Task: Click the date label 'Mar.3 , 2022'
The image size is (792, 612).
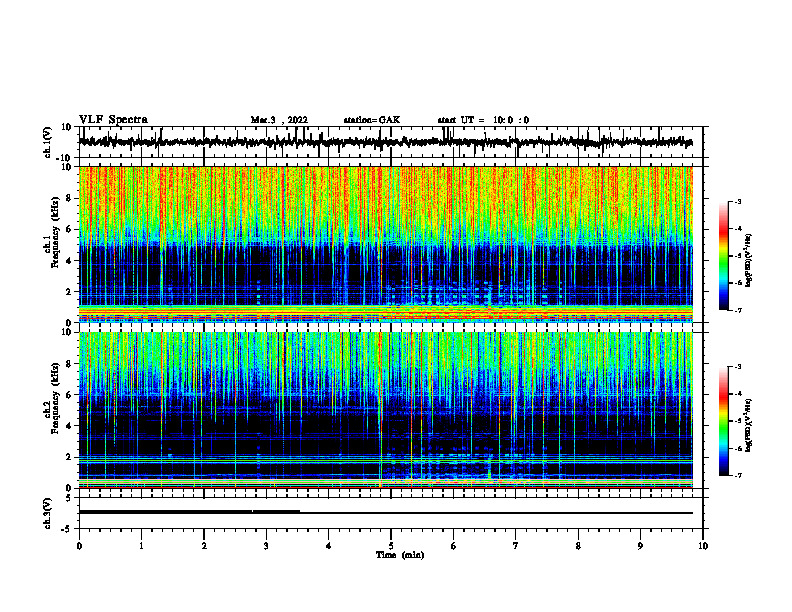Action: 279,120
